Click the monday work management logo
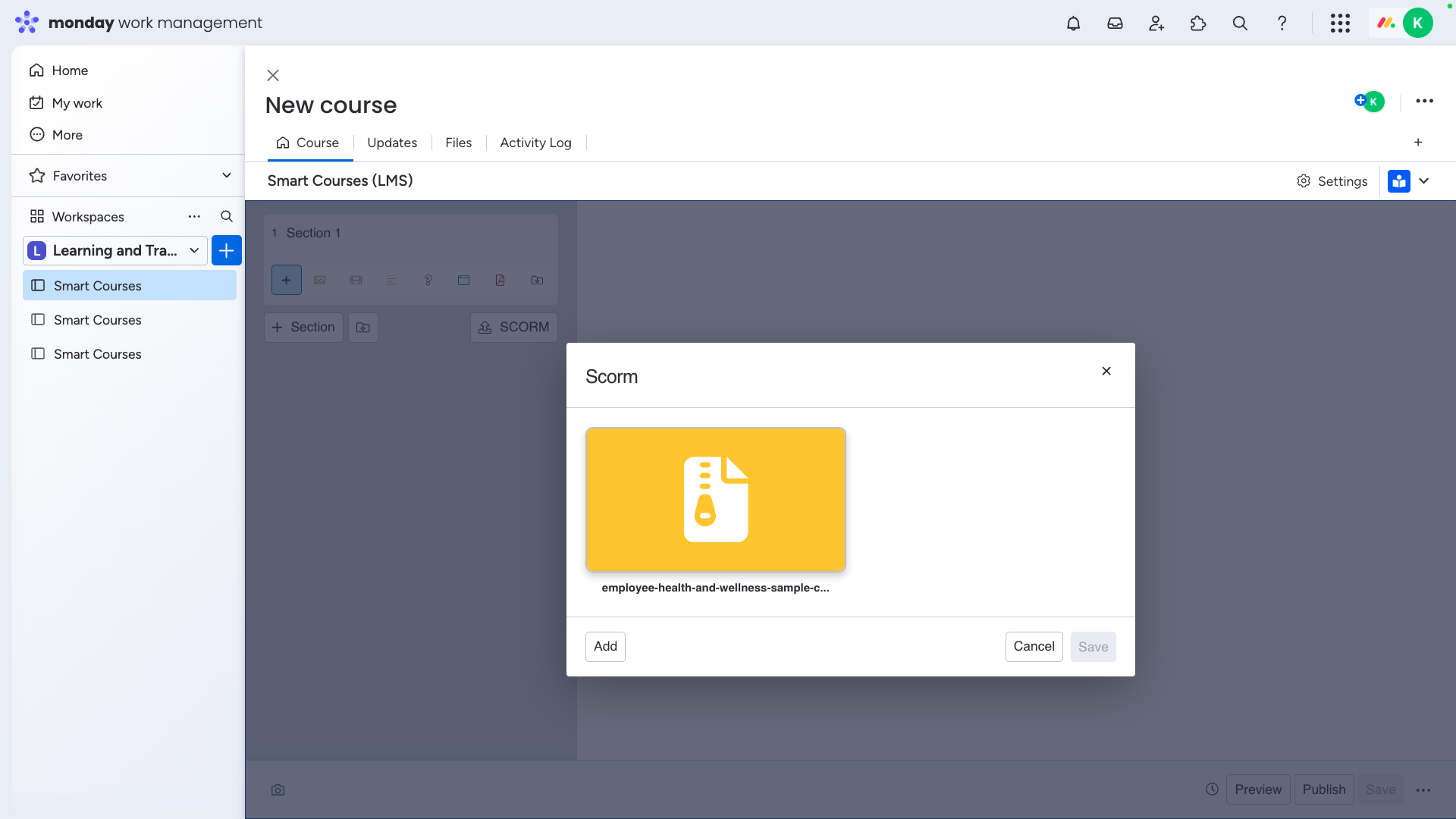 click(x=139, y=23)
